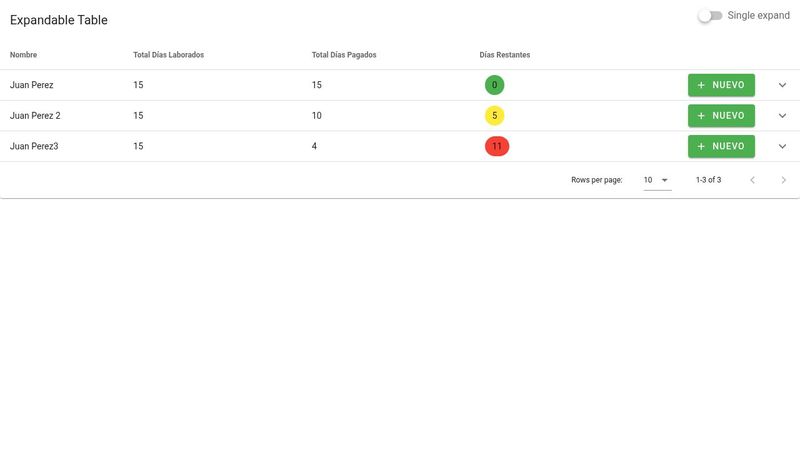Open the Rows per page dropdown
The width and height of the screenshot is (800, 450).
656,180
